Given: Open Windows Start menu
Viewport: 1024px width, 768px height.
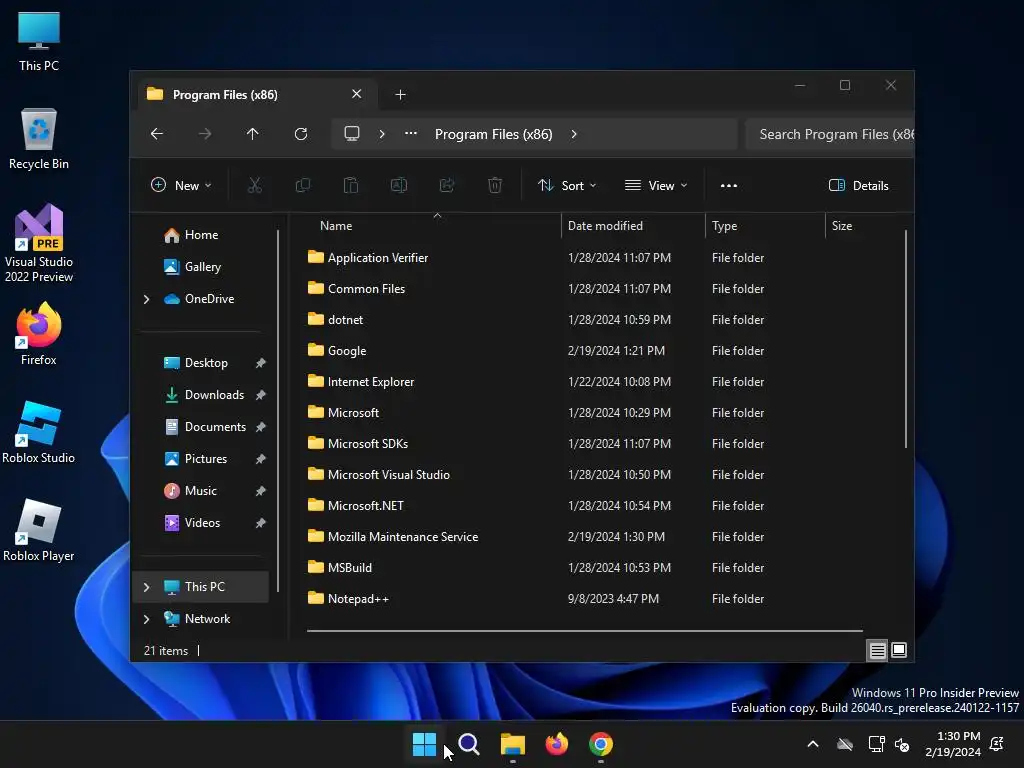Looking at the screenshot, I should click(x=424, y=744).
